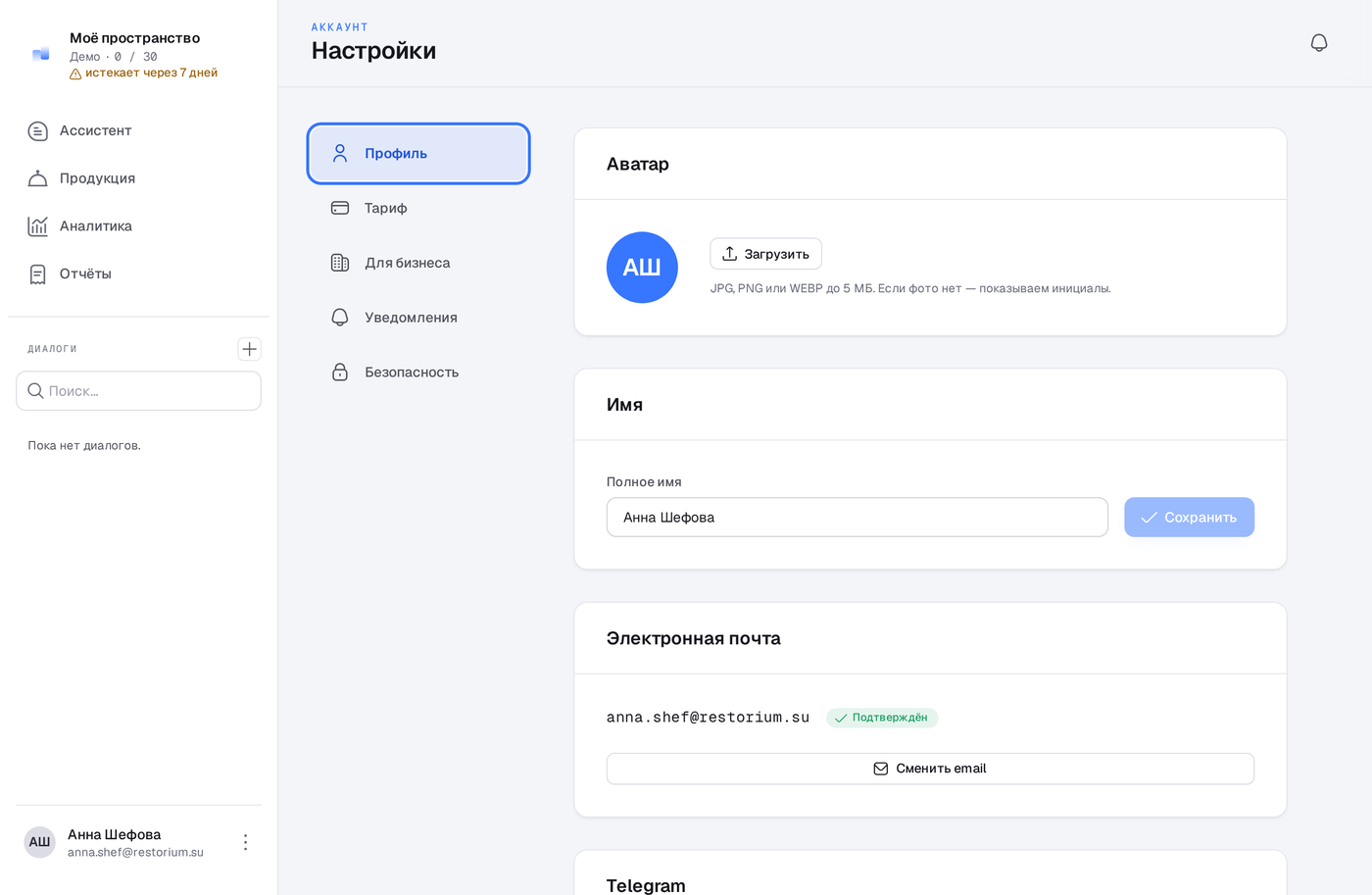The width and height of the screenshot is (1372, 895).
Task: Click the warning icon next to истекает
Action: point(75,74)
